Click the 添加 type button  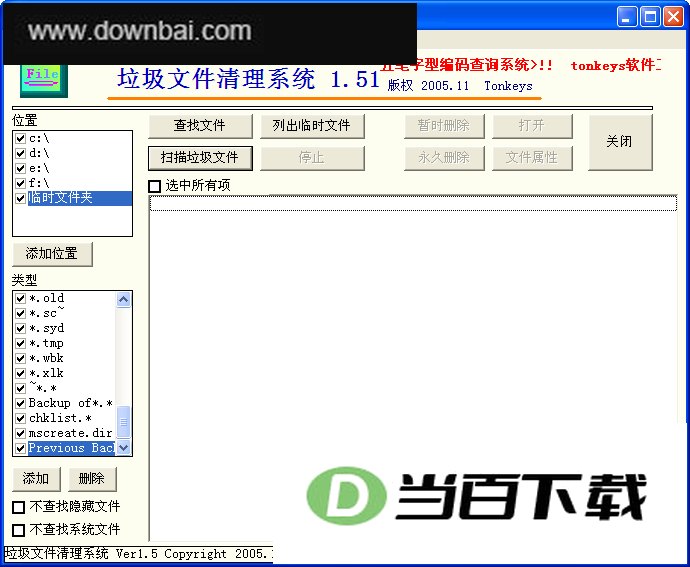click(36, 479)
